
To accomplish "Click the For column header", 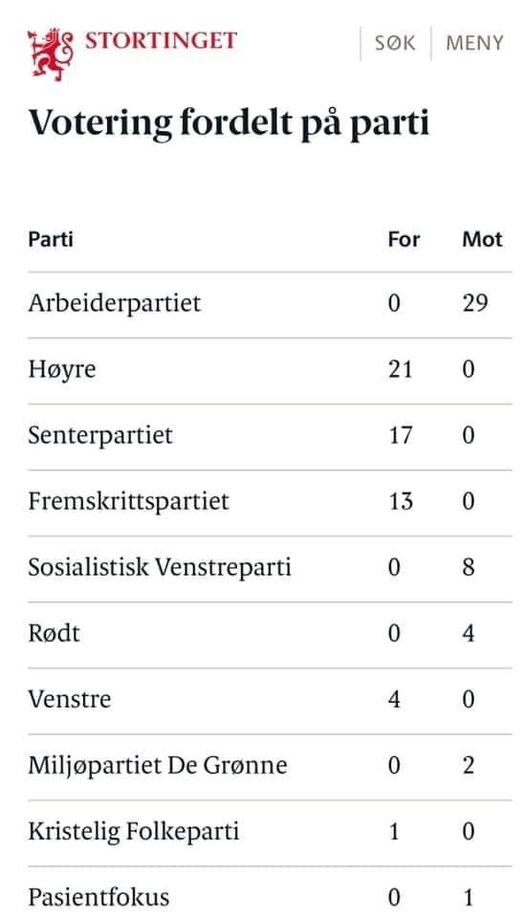I will (404, 239).
